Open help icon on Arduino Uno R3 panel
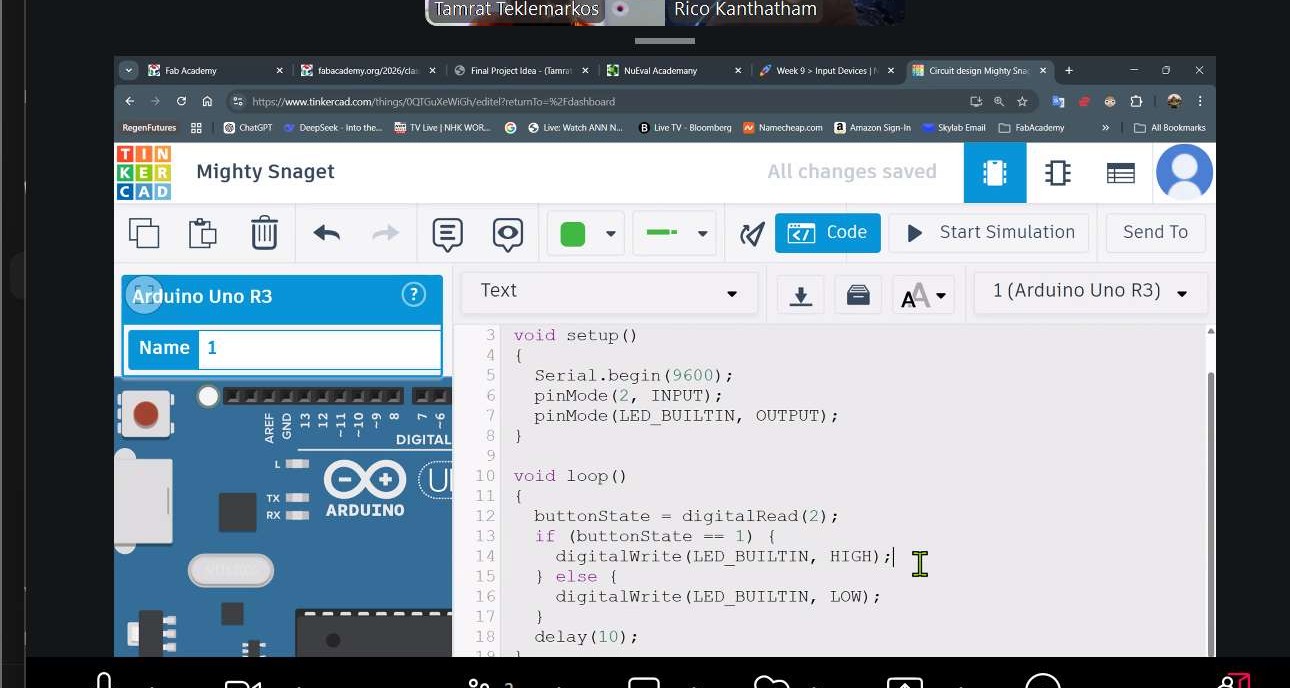1290x688 pixels. click(x=413, y=294)
